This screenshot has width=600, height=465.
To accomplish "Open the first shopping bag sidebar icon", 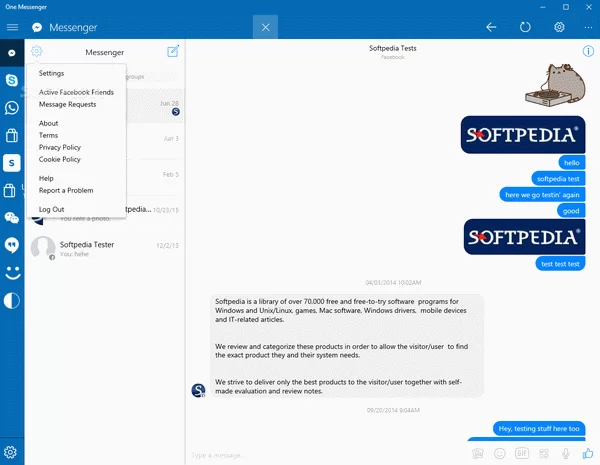I will coord(12,135).
